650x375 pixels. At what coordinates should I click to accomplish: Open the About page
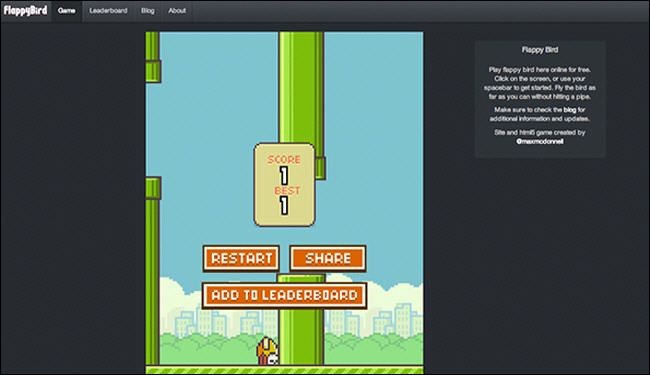coord(177,11)
